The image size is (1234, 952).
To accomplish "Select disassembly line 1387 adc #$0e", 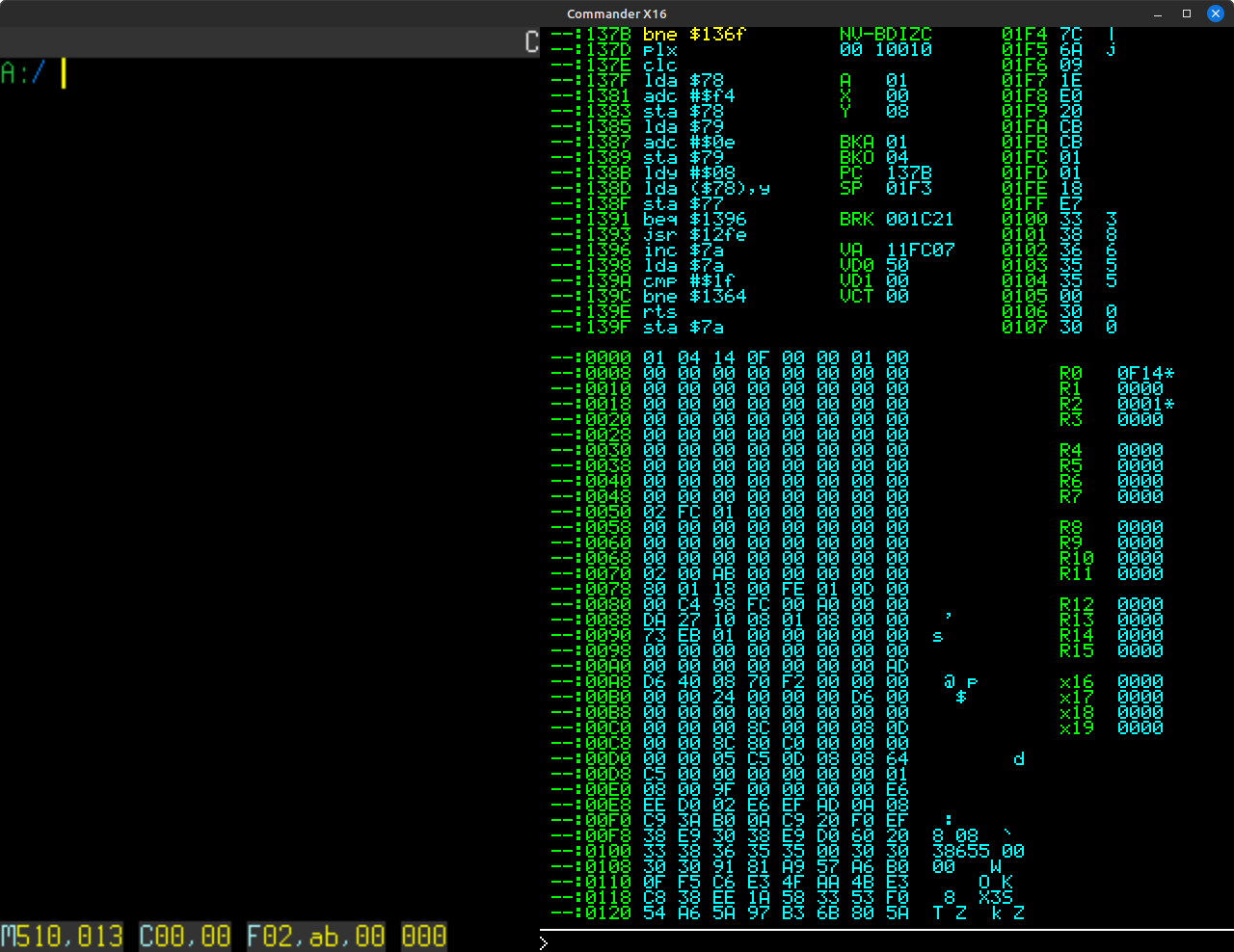I will click(643, 143).
